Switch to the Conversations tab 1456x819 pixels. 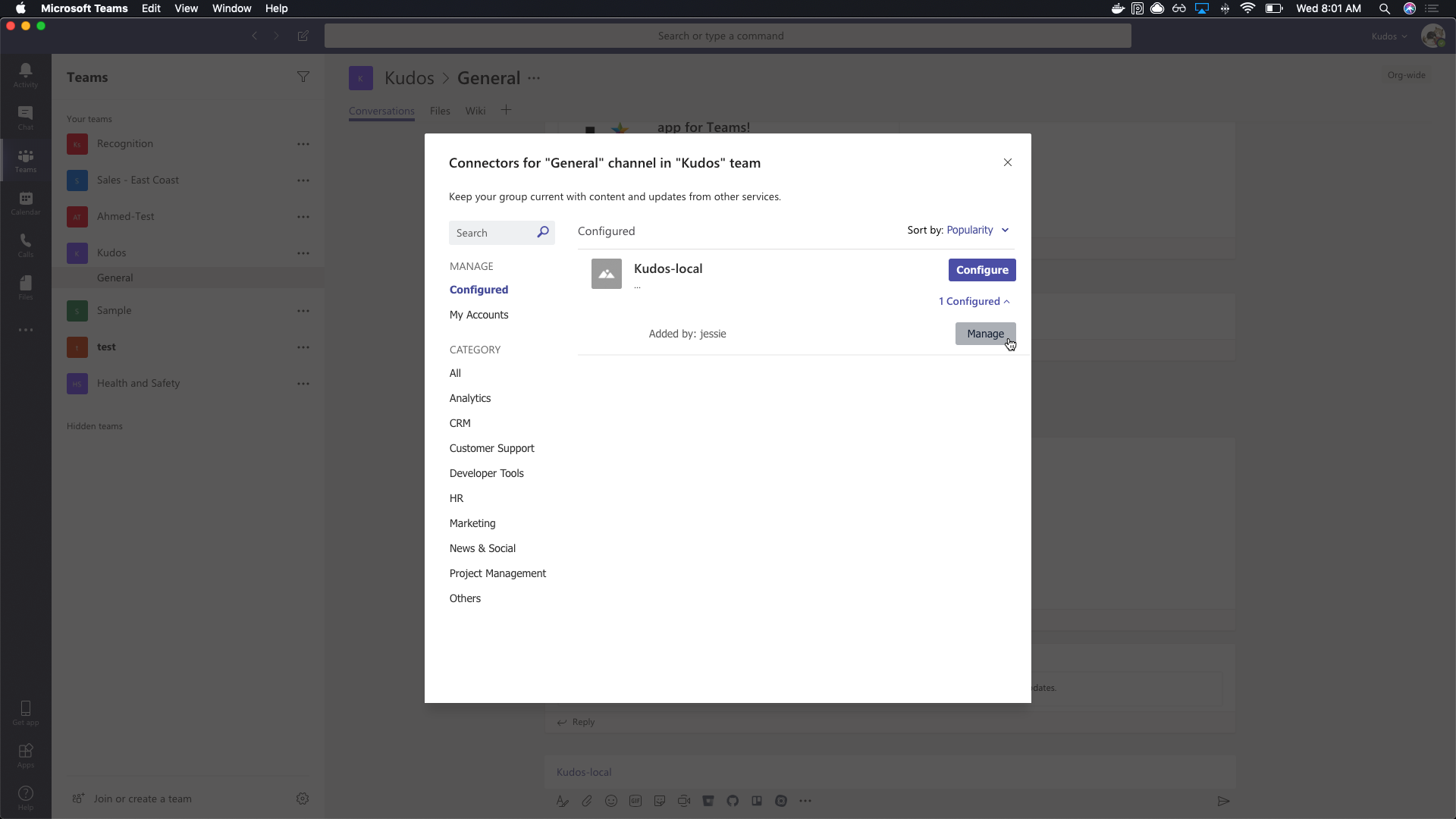[x=381, y=111]
